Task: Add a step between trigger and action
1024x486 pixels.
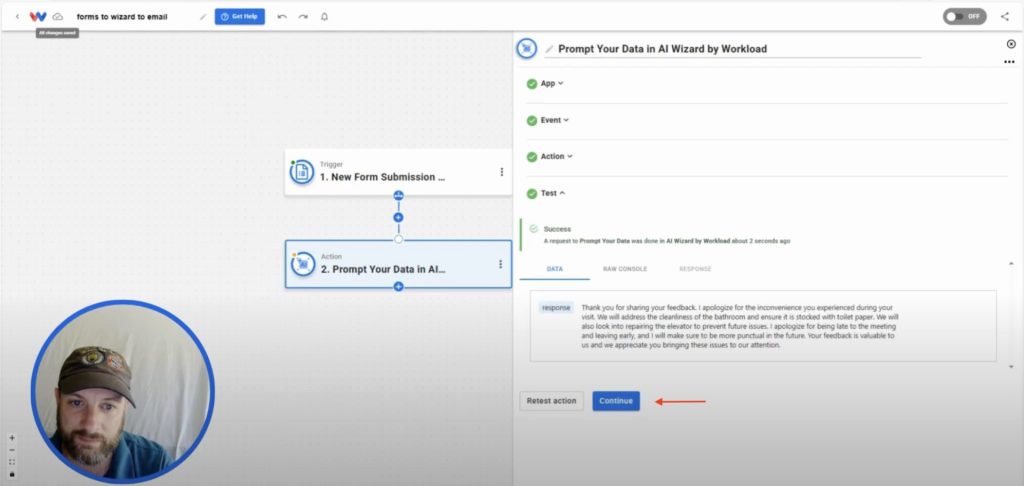Action: [398, 218]
